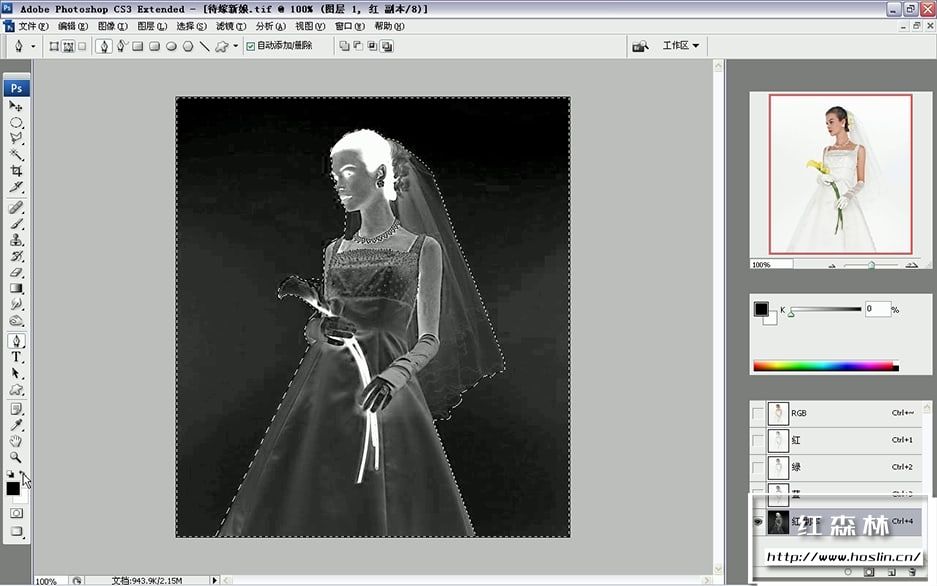The width and height of the screenshot is (937, 586).
Task: Select the Zoom tool
Action: [16, 458]
